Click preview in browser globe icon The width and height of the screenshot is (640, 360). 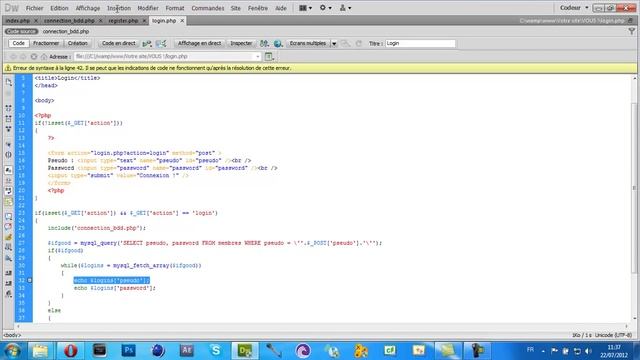click(278, 43)
